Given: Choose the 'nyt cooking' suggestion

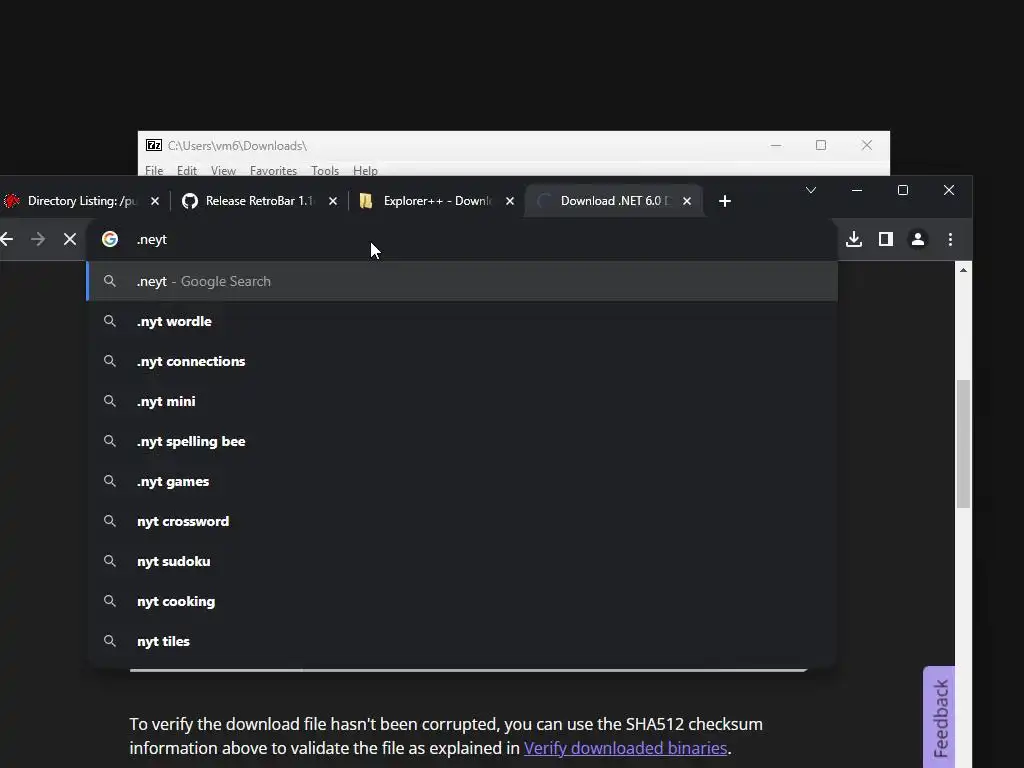Looking at the screenshot, I should (x=462, y=601).
